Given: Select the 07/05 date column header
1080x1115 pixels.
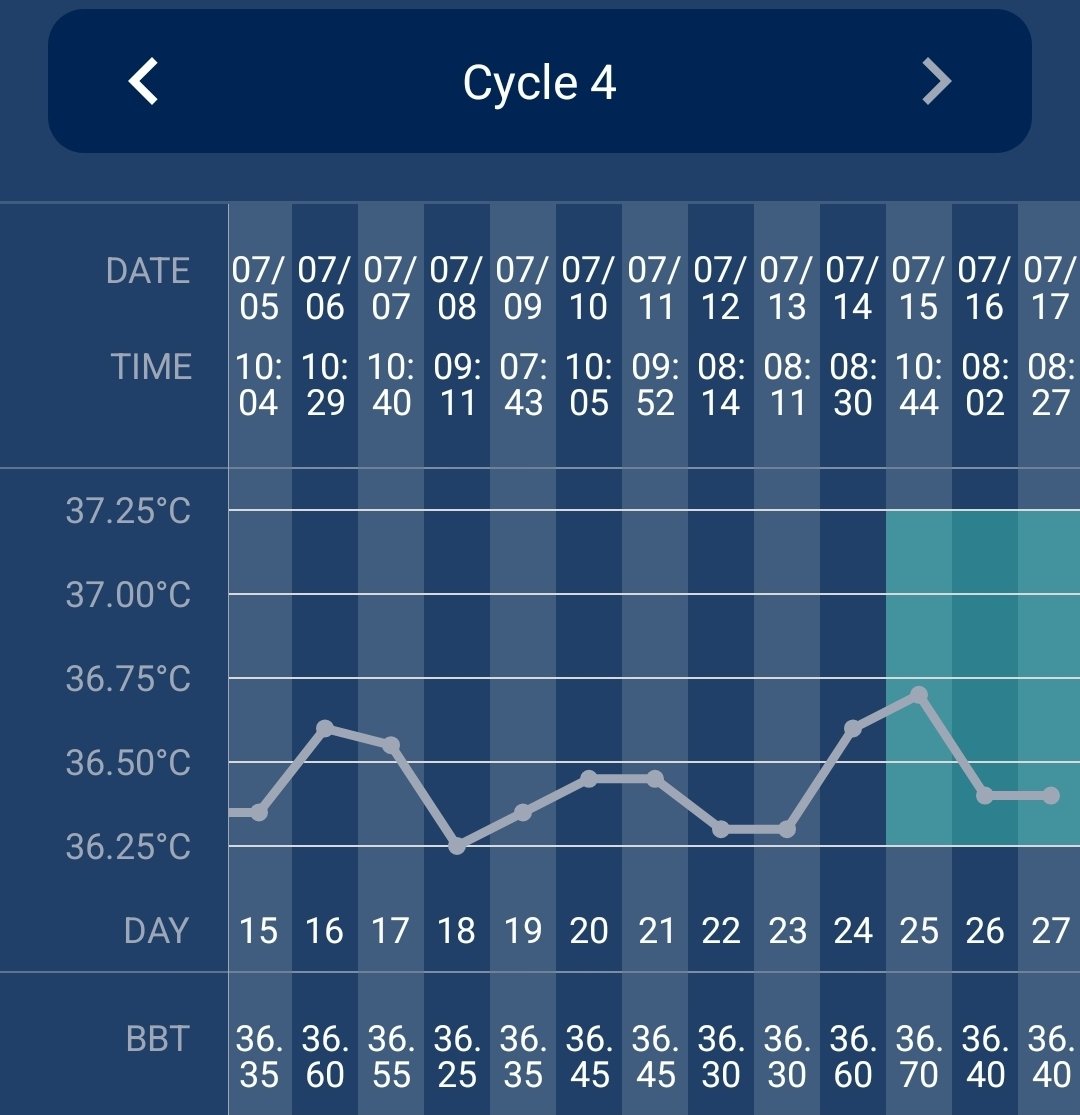Looking at the screenshot, I should [258, 288].
